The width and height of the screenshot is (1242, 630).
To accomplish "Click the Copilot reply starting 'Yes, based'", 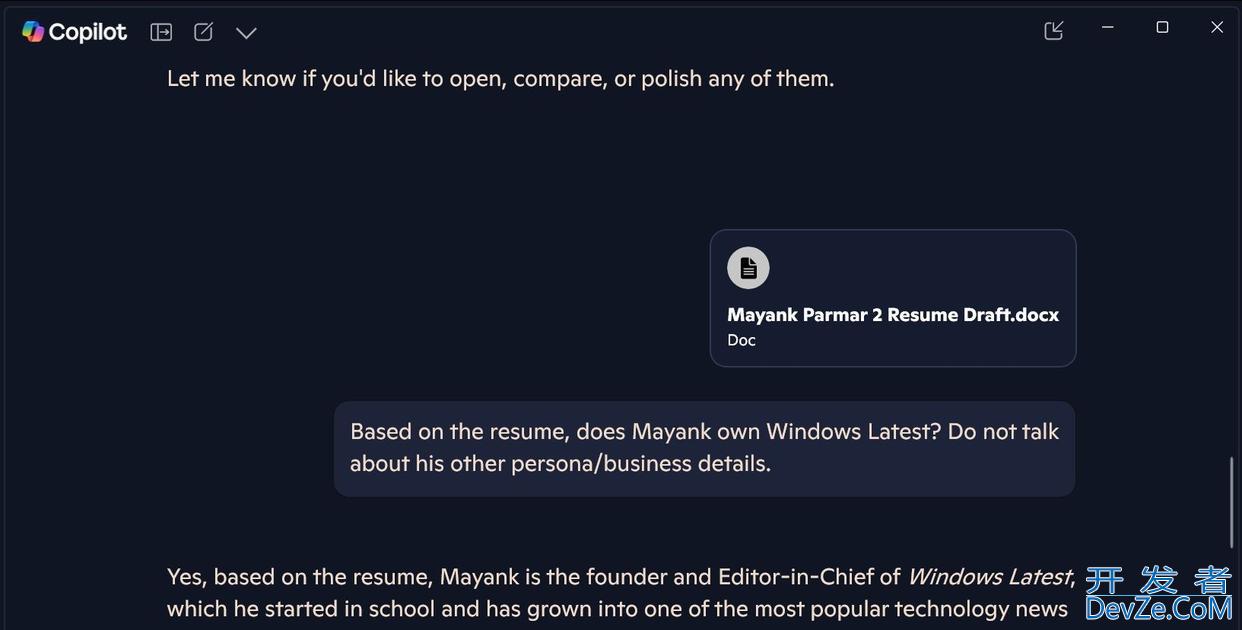I will [621, 593].
